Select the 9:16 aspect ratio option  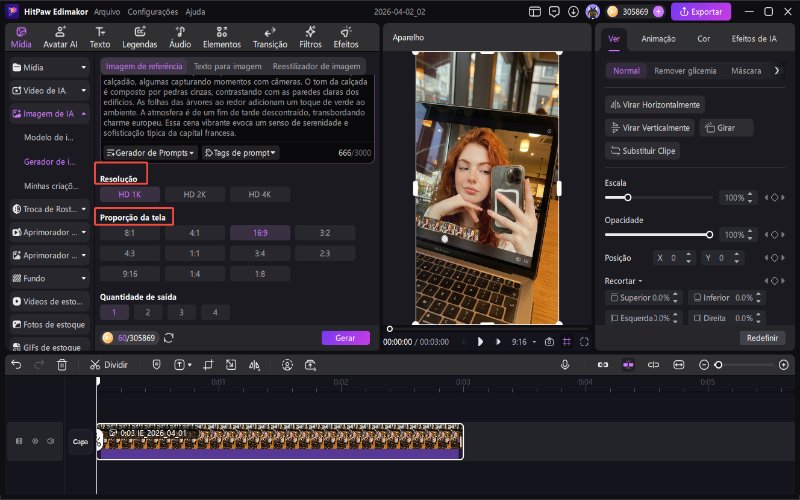[129, 272]
